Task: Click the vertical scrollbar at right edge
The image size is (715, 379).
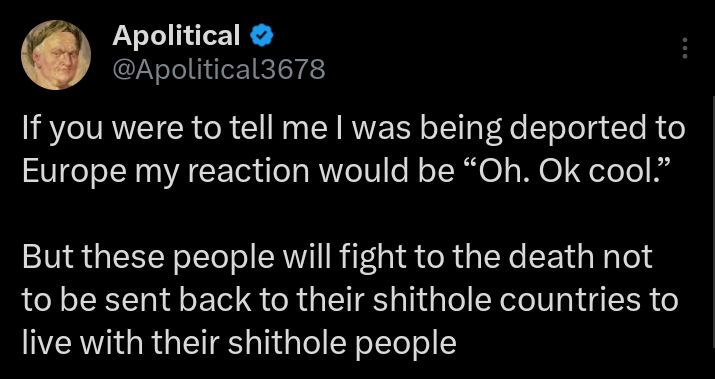Action: click(x=713, y=237)
